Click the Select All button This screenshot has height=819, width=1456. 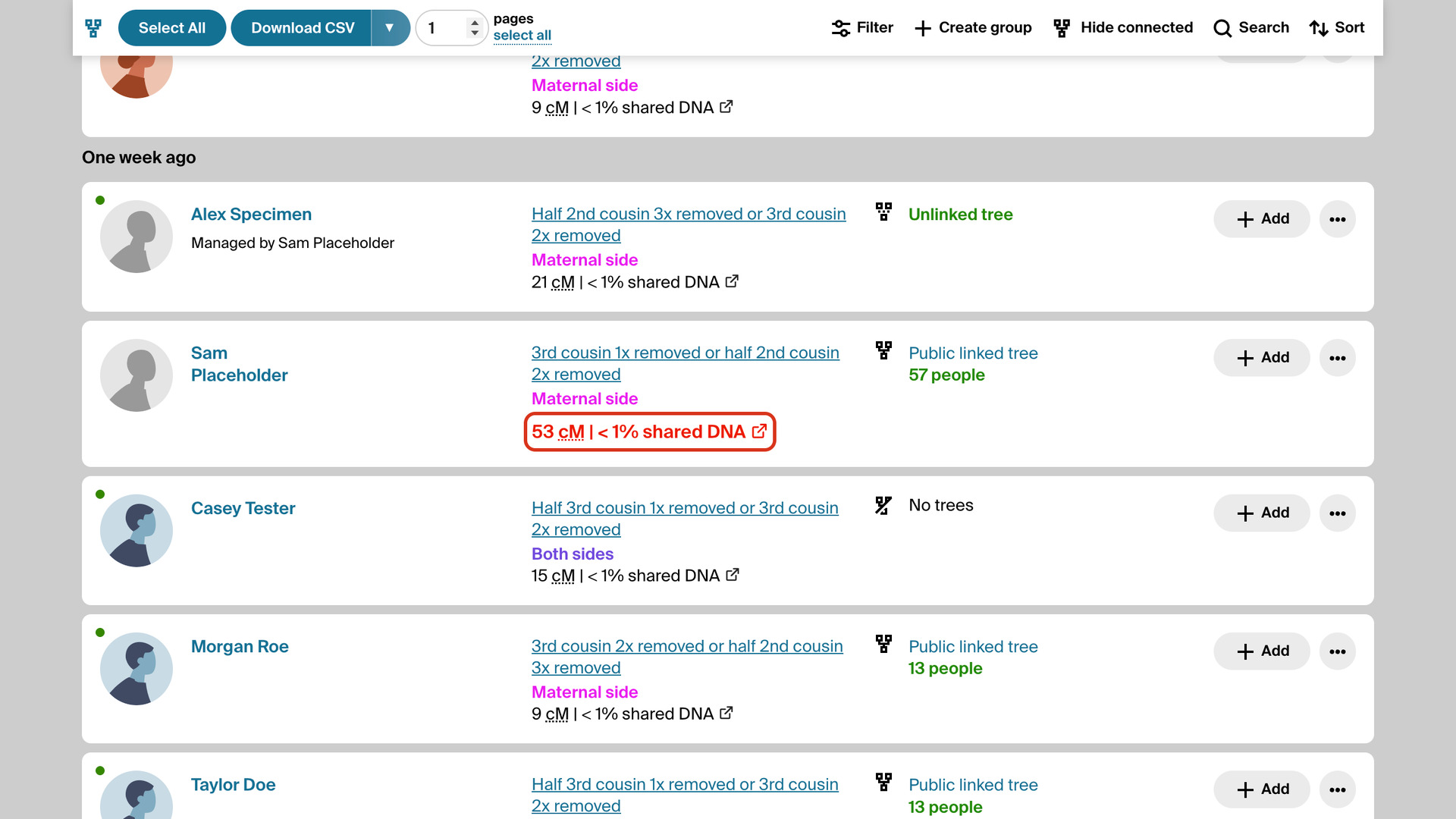coord(172,28)
